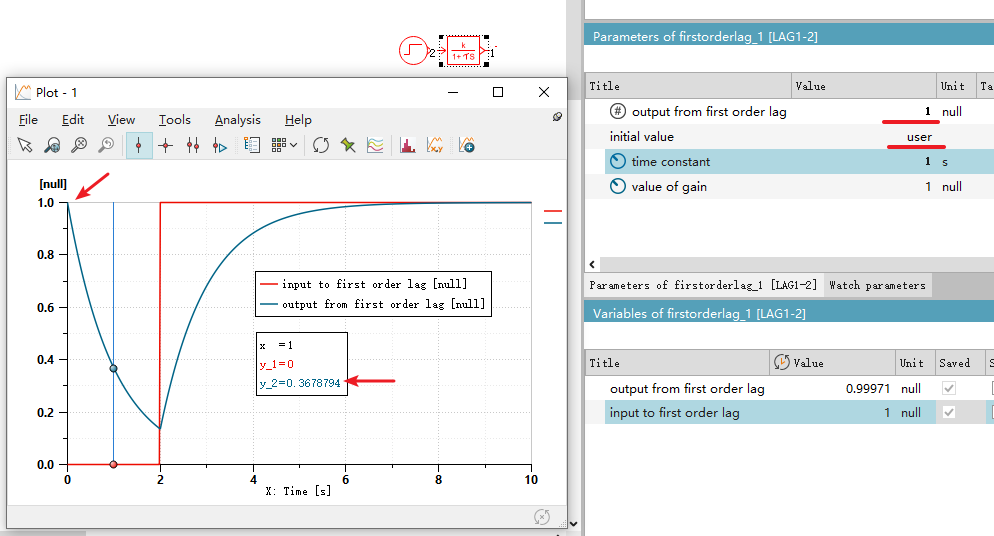Open the grid layout dropdown arrow

(x=293, y=146)
